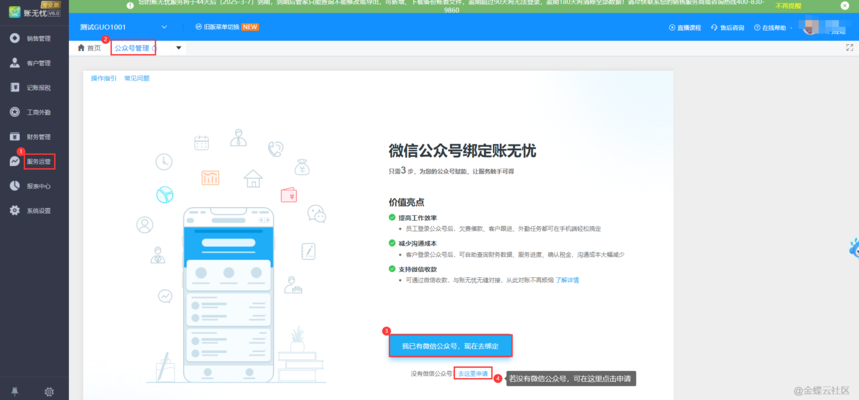Screen dimensions: 859x400
Task: Click the 账无忧 logo
Action: [35, 10]
